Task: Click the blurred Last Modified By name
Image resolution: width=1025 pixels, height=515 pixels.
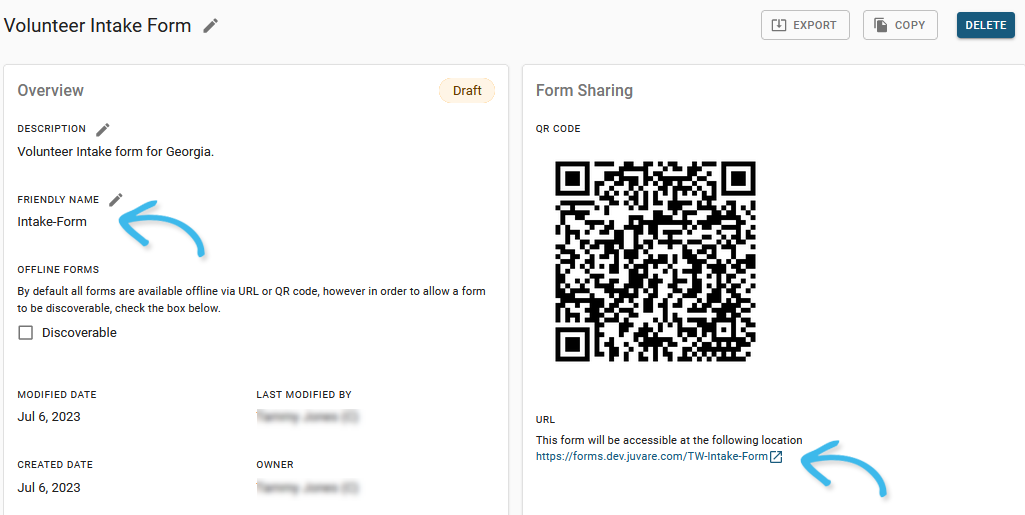Action: [307, 417]
